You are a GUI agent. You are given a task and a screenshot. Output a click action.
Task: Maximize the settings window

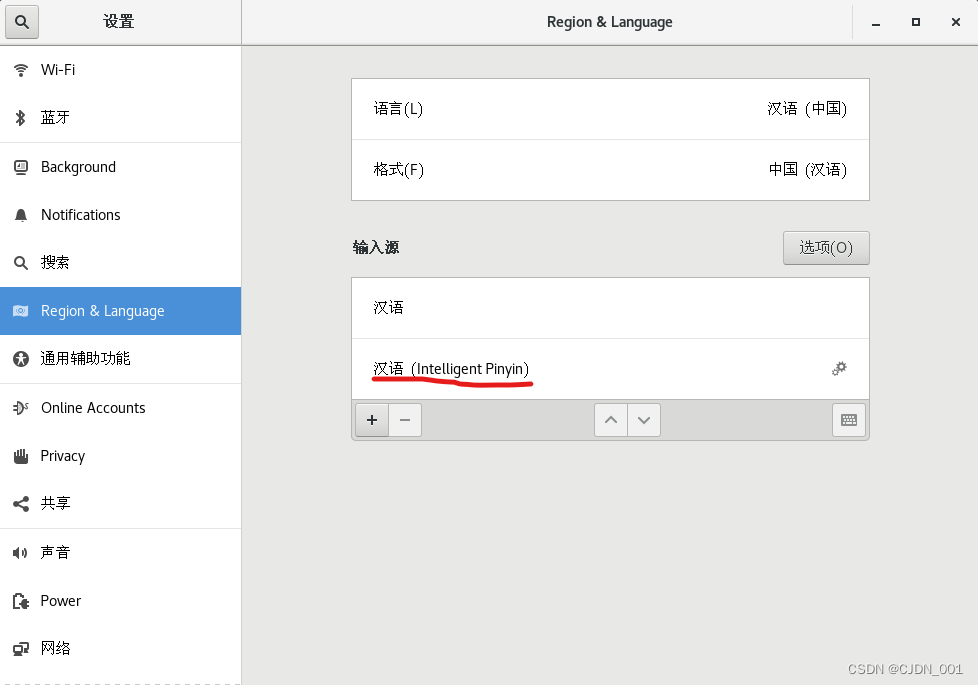pyautogui.click(x=916, y=22)
